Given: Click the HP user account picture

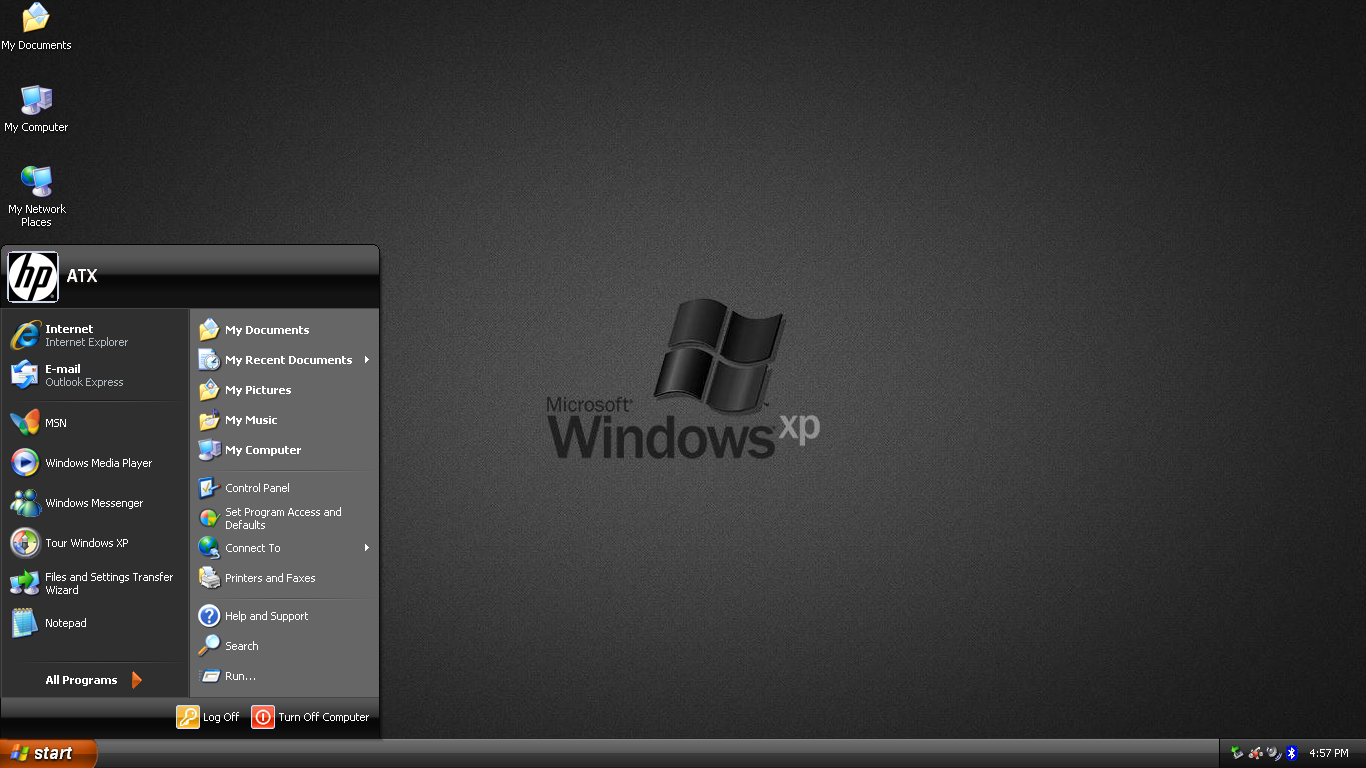Looking at the screenshot, I should click(x=33, y=277).
